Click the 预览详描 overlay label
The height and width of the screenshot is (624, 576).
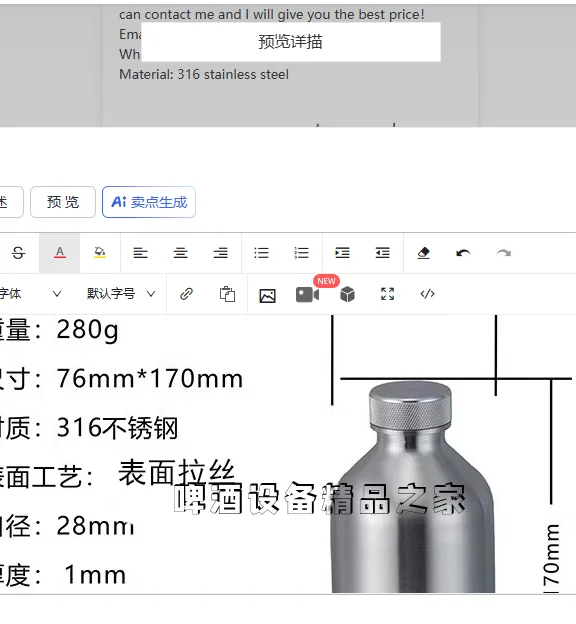click(291, 42)
